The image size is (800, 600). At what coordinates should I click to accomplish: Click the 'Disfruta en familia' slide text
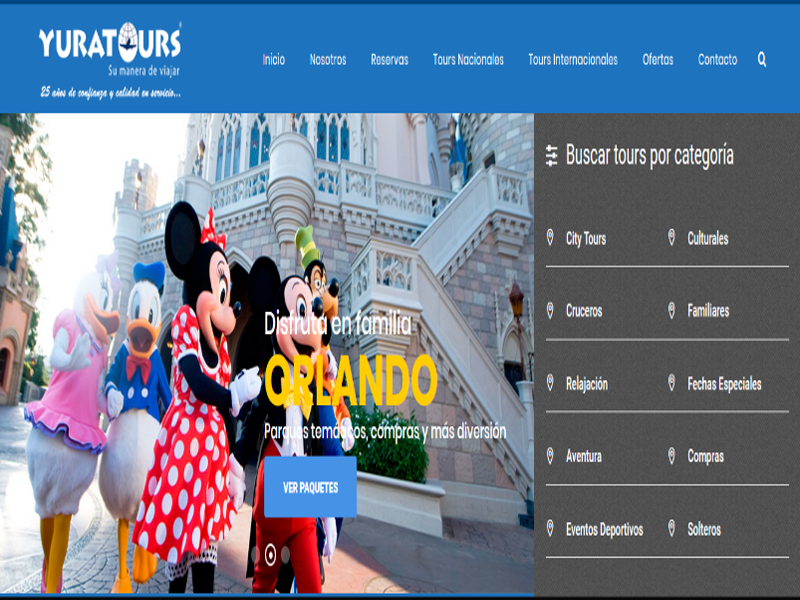338,324
